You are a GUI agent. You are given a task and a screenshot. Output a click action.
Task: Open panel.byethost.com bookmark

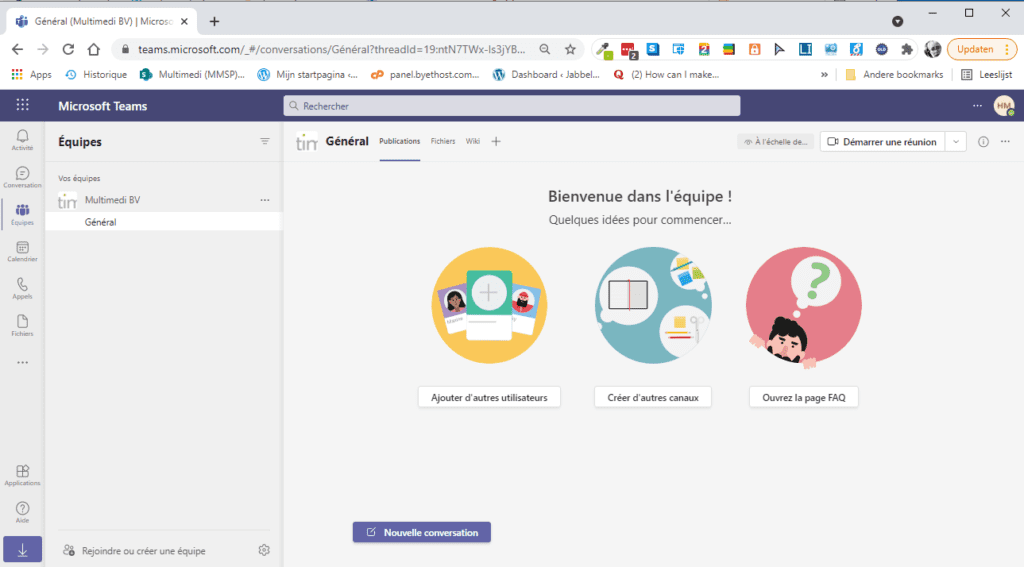point(425,74)
